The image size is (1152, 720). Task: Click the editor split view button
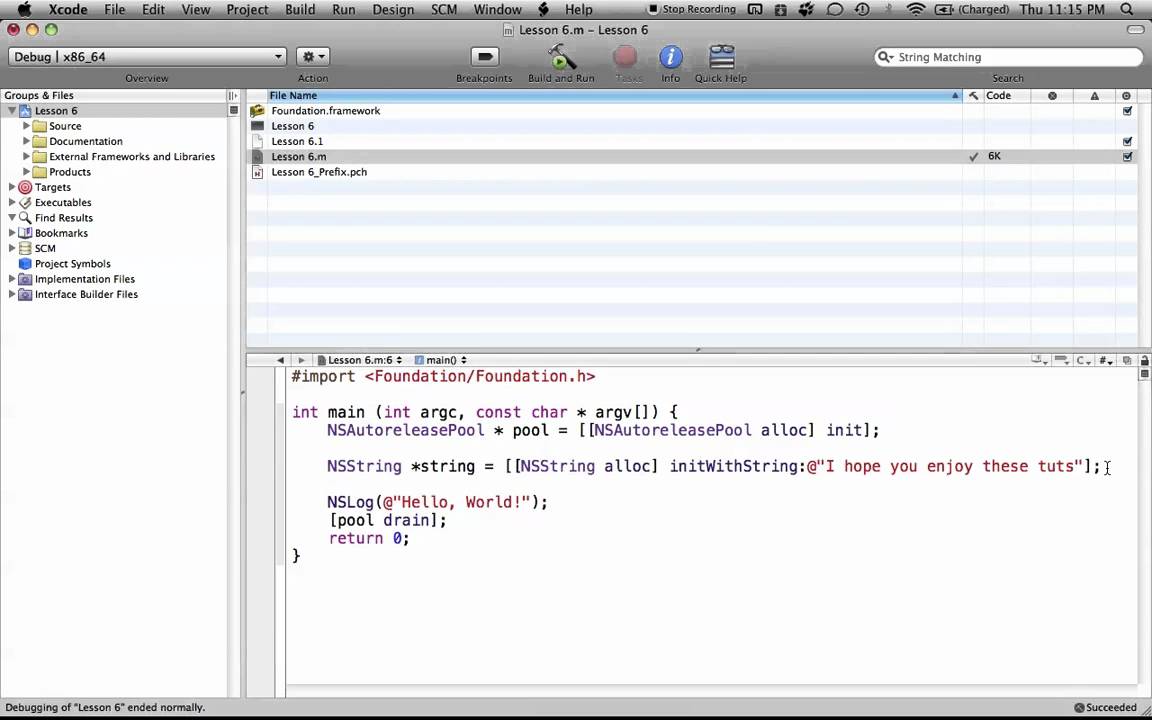click(x=1145, y=374)
